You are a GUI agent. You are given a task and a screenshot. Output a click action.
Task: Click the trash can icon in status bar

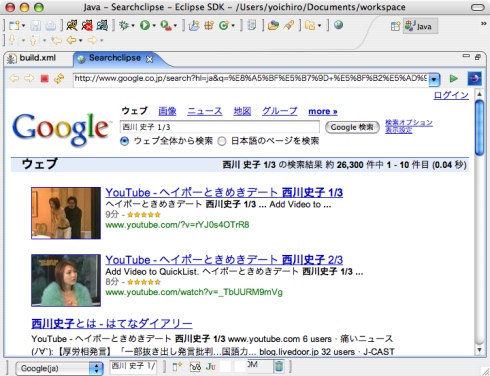click(x=279, y=367)
